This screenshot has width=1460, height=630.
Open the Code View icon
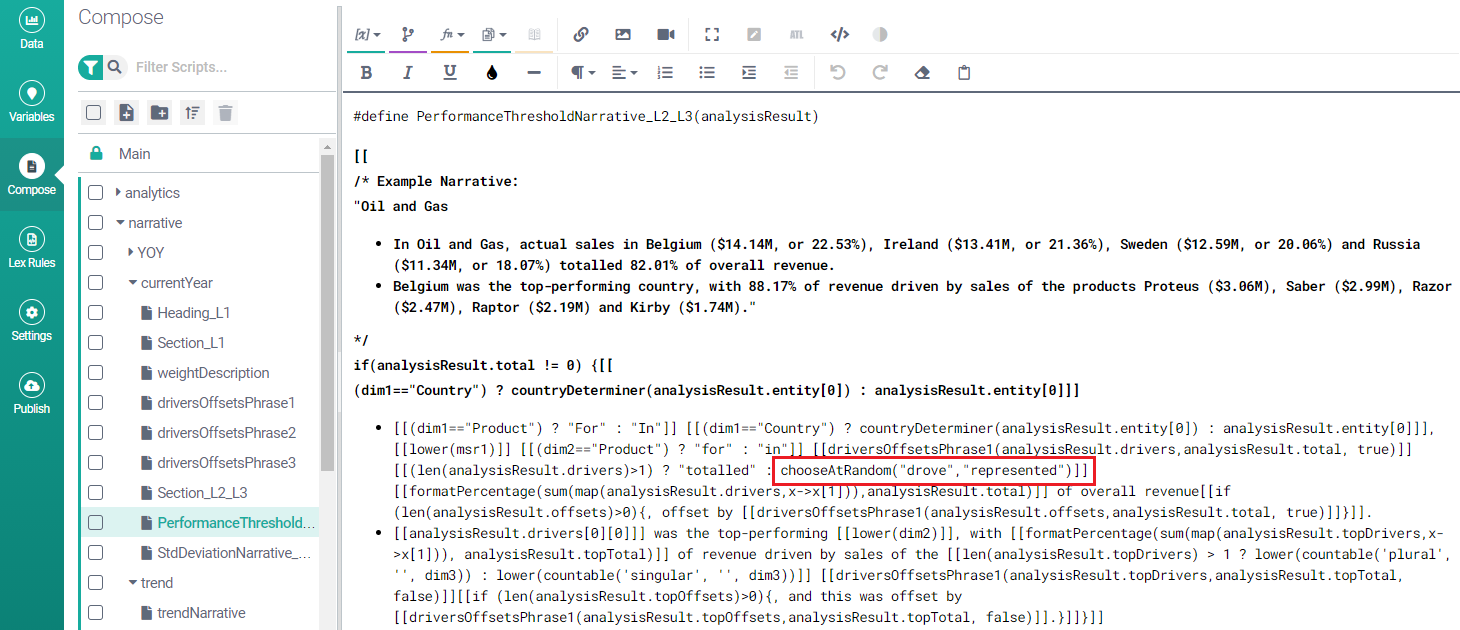pyautogui.click(x=840, y=34)
